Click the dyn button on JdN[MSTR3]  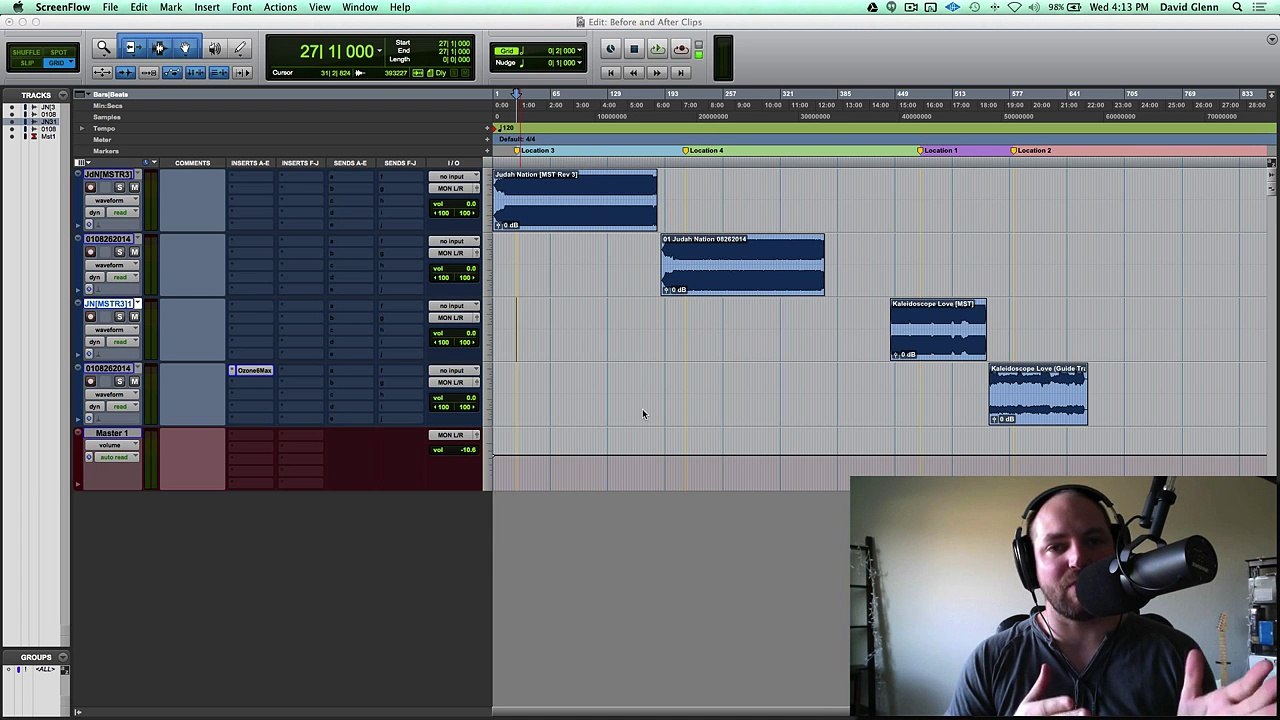tap(95, 212)
